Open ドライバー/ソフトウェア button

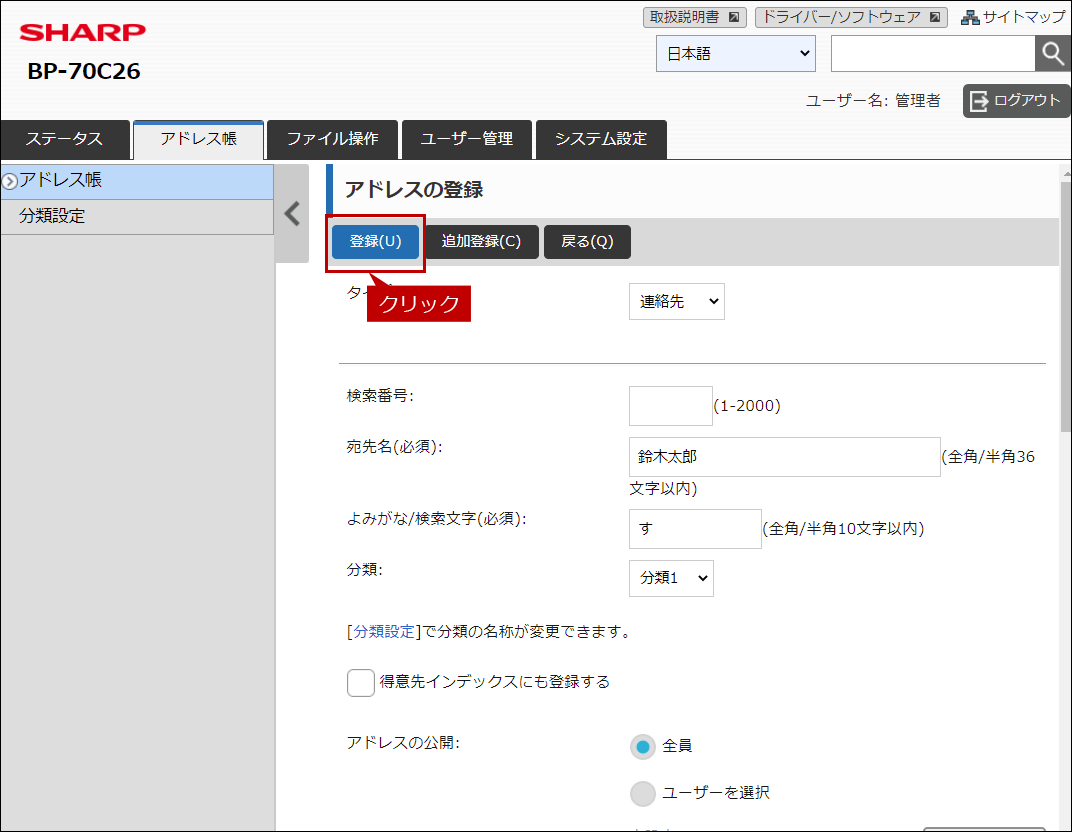pyautogui.click(x=850, y=17)
